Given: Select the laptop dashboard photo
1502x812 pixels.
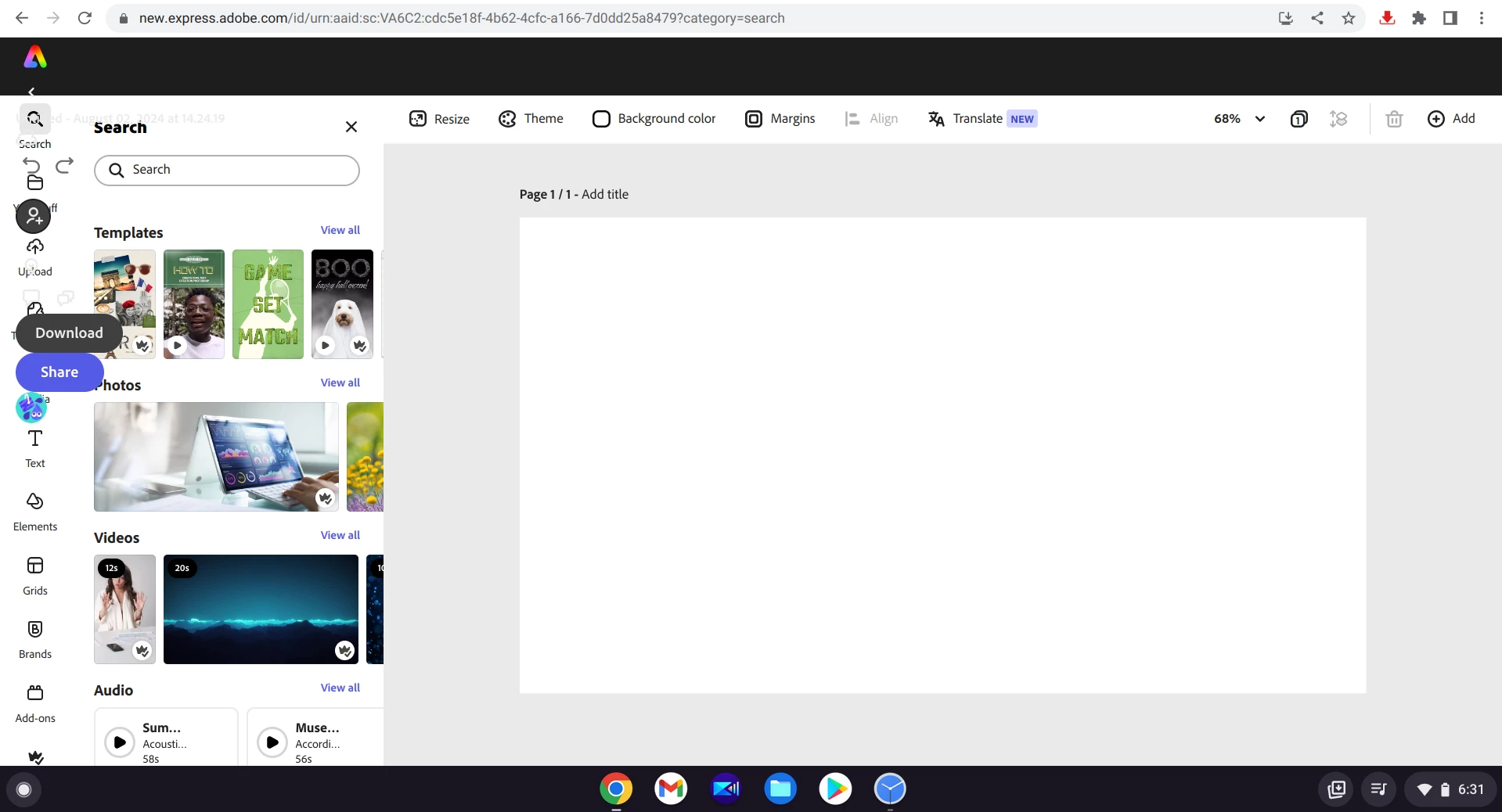Looking at the screenshot, I should [x=216, y=457].
